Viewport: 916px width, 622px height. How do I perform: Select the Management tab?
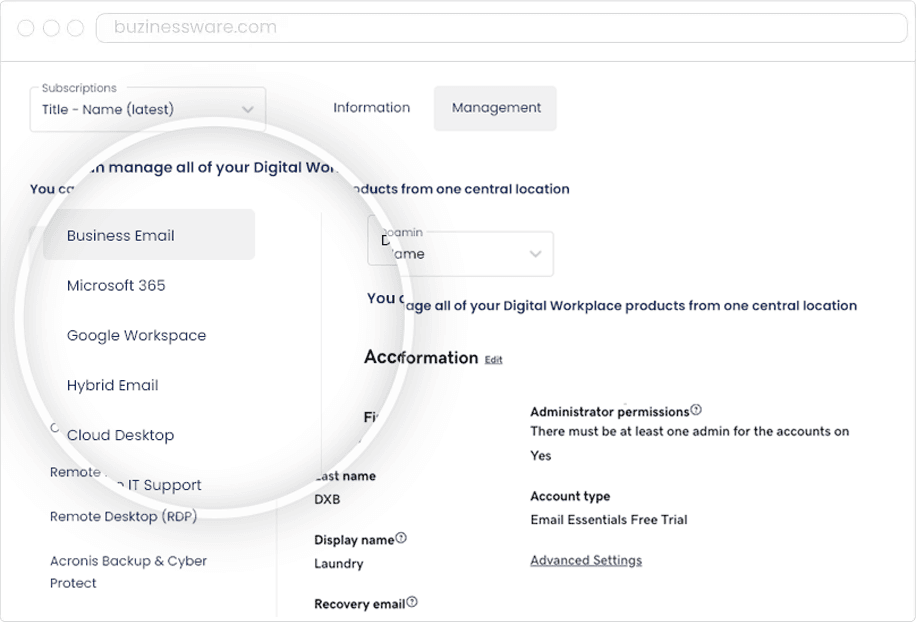click(496, 108)
